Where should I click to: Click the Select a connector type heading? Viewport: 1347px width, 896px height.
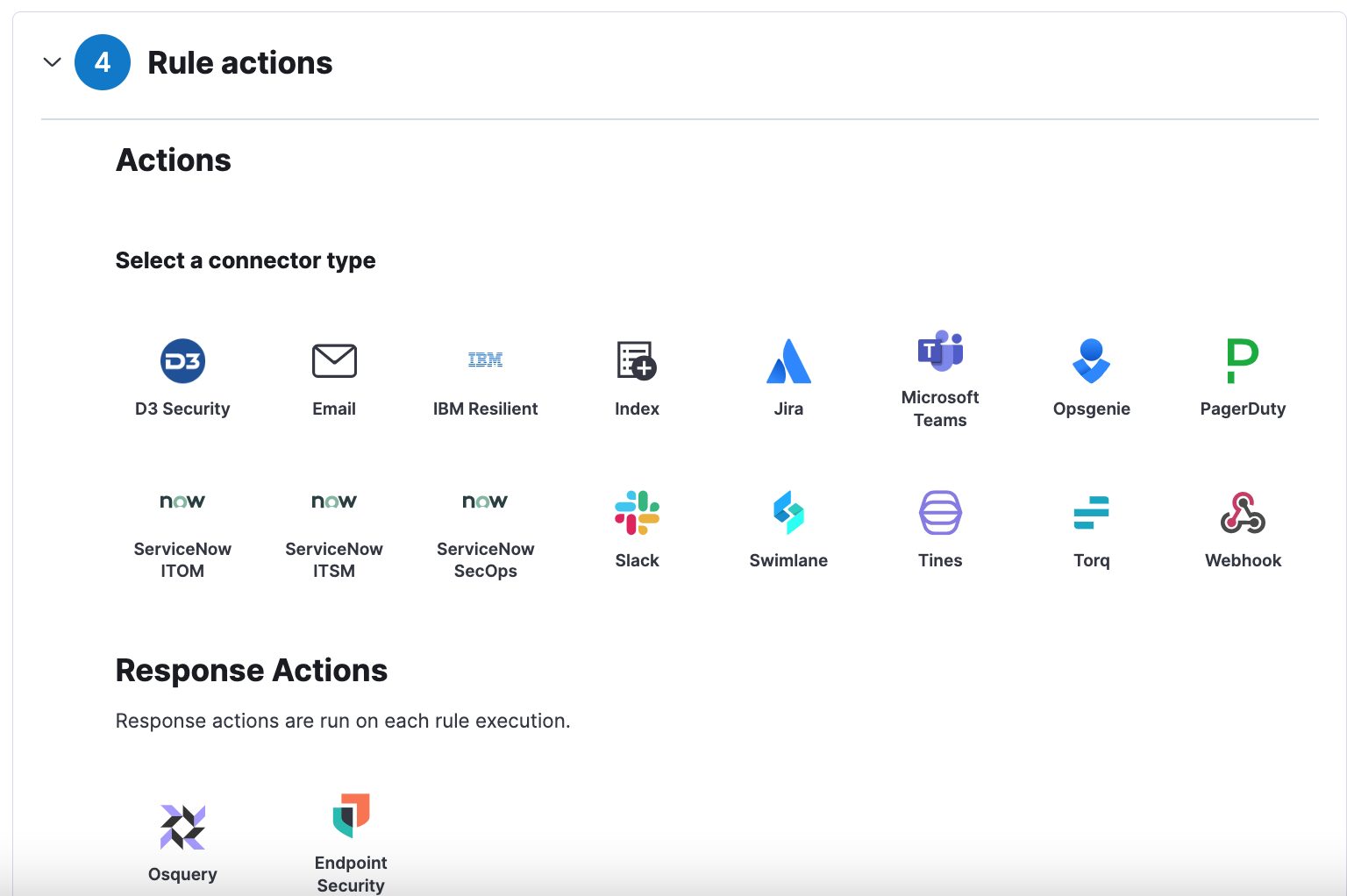tap(246, 260)
